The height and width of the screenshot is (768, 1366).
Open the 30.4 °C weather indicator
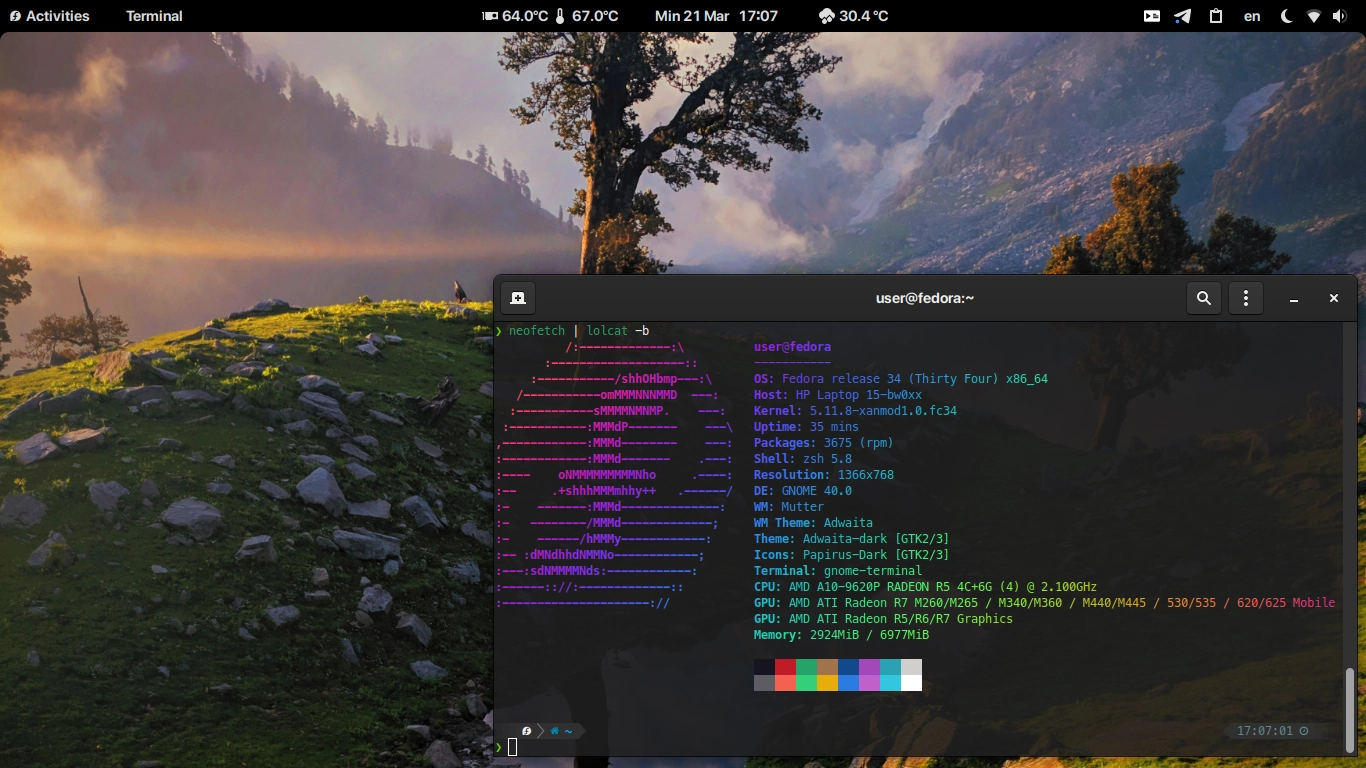[x=853, y=16]
